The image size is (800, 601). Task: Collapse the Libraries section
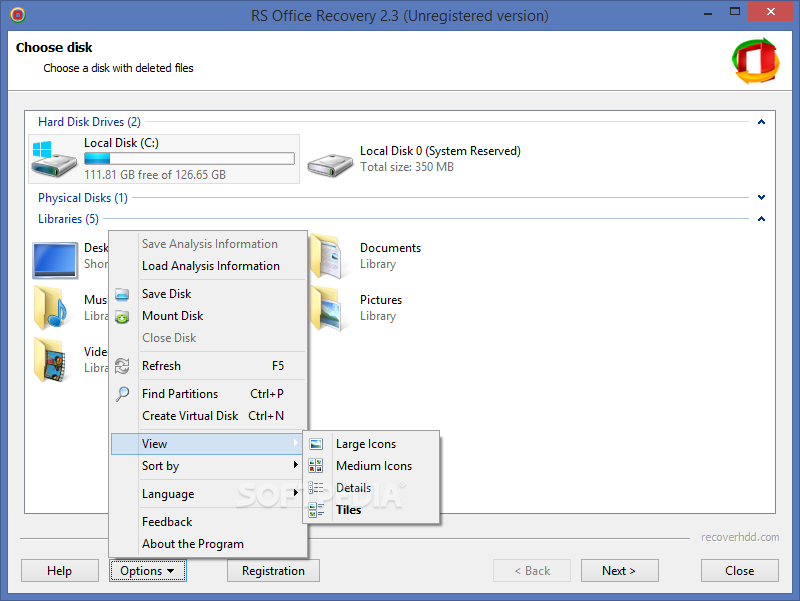point(761,219)
